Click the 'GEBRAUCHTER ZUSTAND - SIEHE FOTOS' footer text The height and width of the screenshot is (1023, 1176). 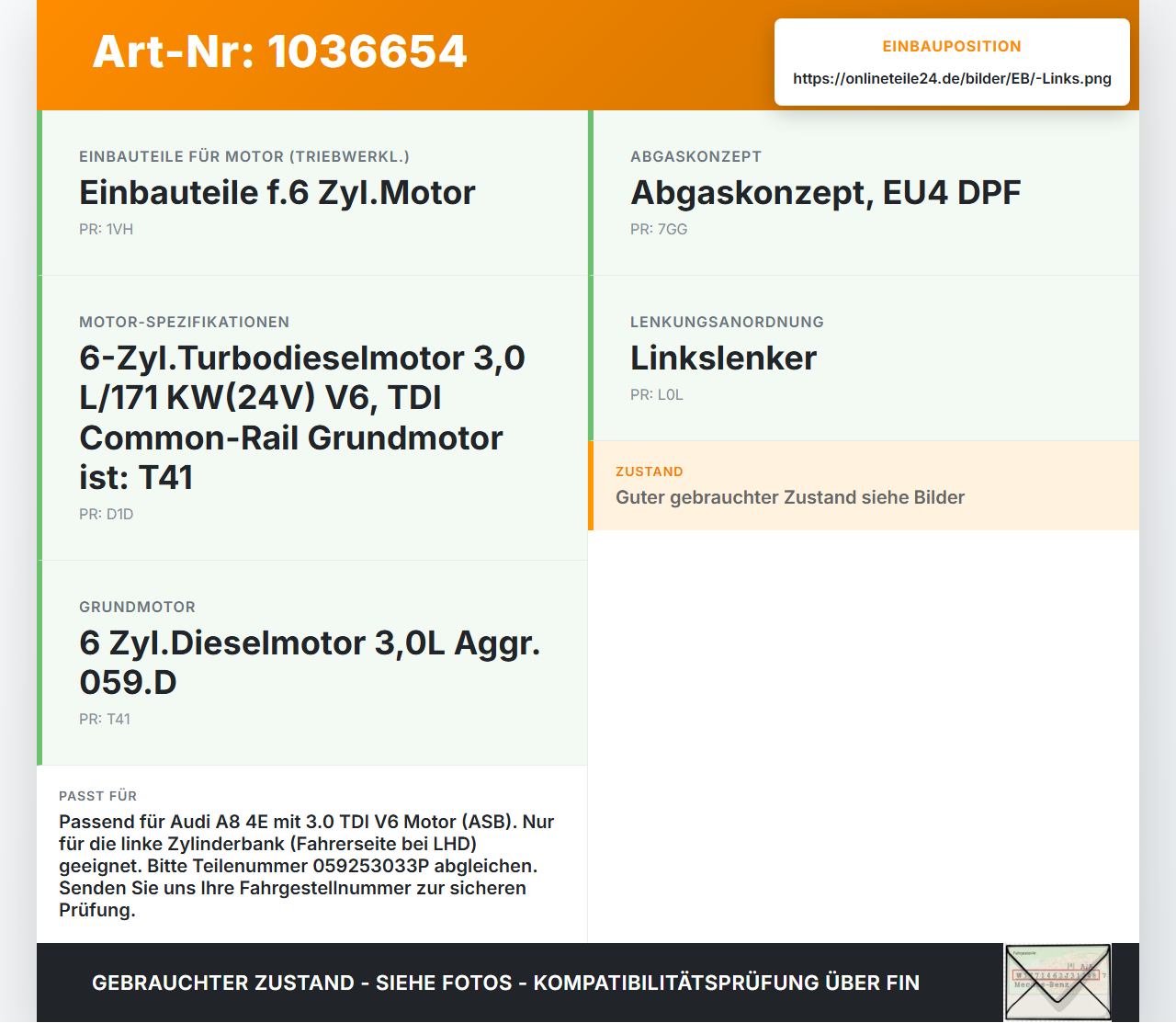505,983
